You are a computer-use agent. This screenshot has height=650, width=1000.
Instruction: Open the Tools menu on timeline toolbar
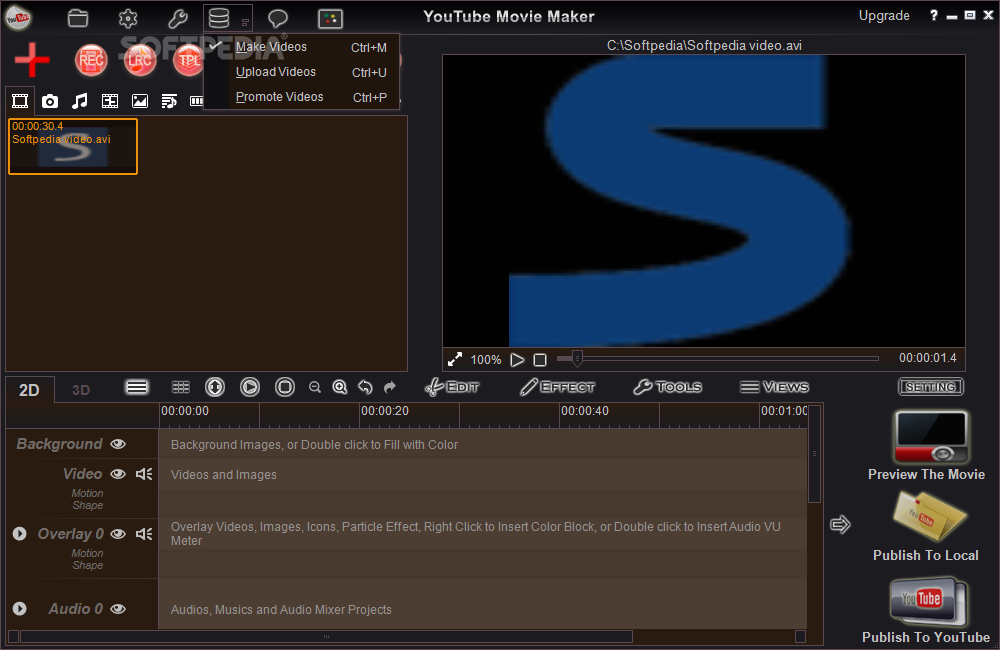point(668,387)
